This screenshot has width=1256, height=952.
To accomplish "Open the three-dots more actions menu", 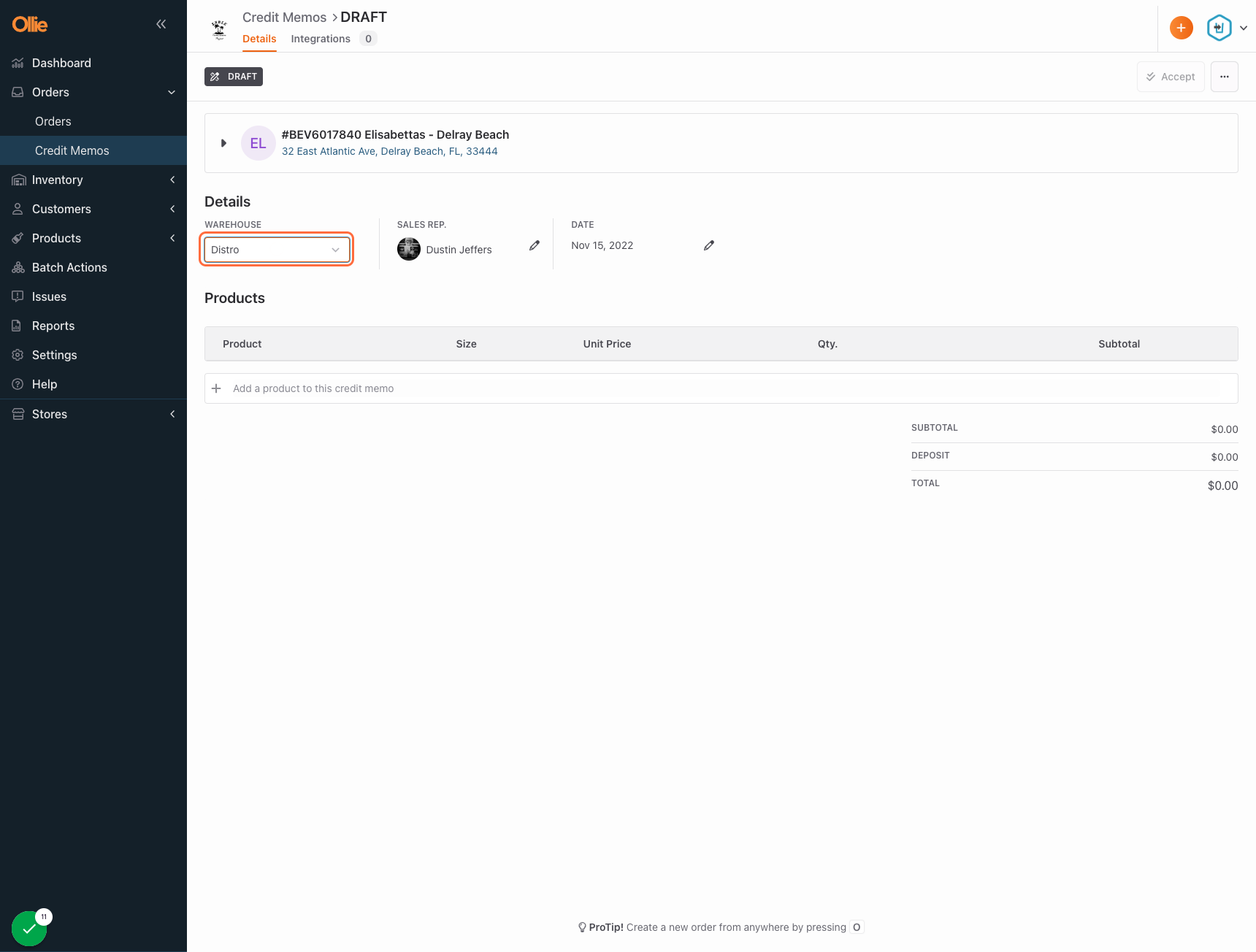I will (1225, 77).
